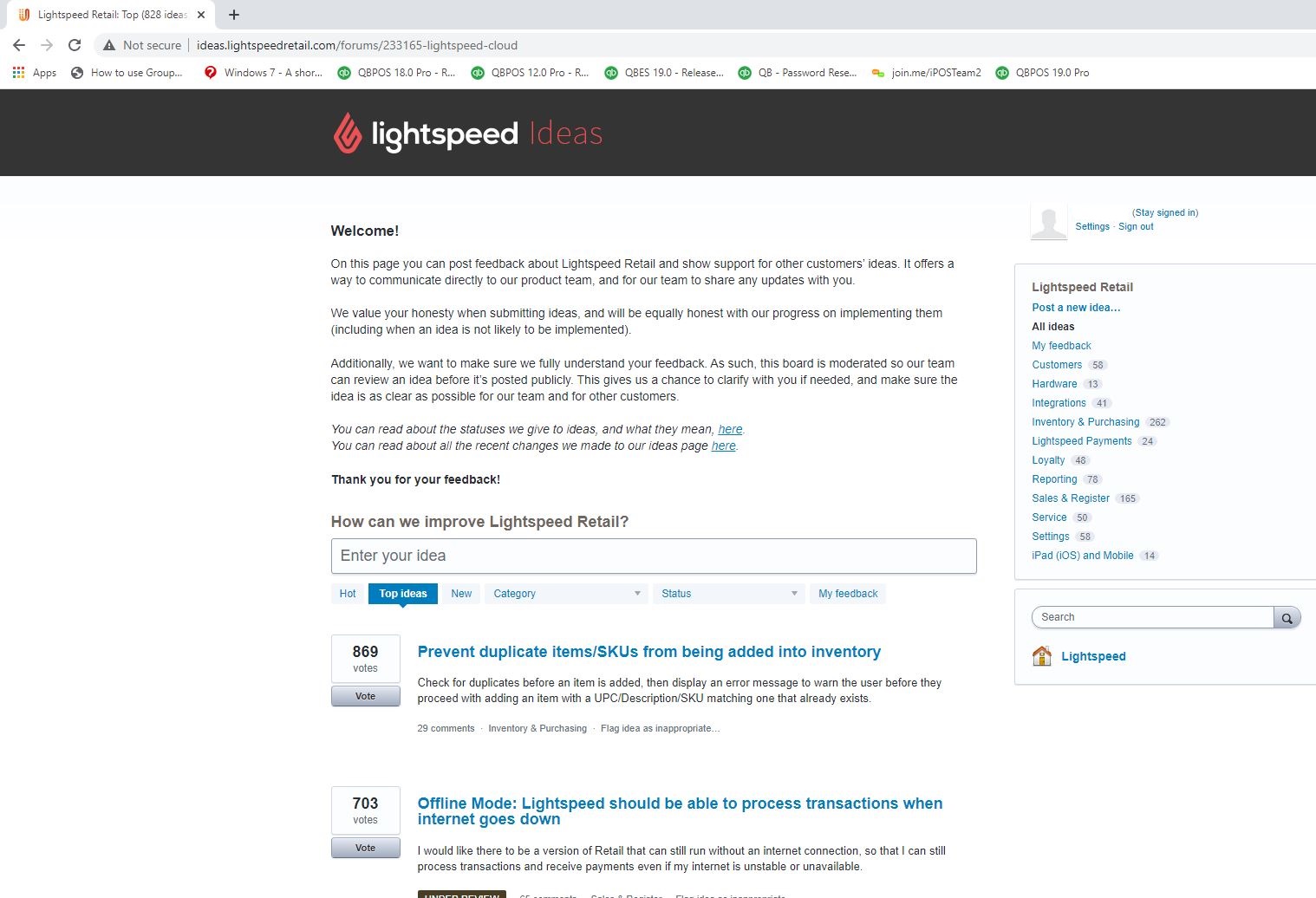Open the Service category
This screenshot has width=1316, height=898.
[x=1049, y=517]
